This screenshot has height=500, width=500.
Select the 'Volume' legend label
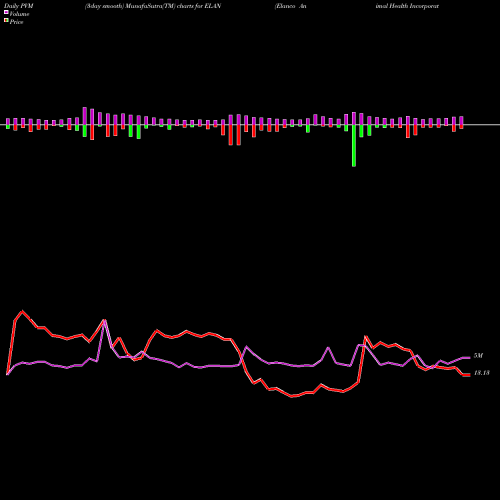click(x=19, y=14)
